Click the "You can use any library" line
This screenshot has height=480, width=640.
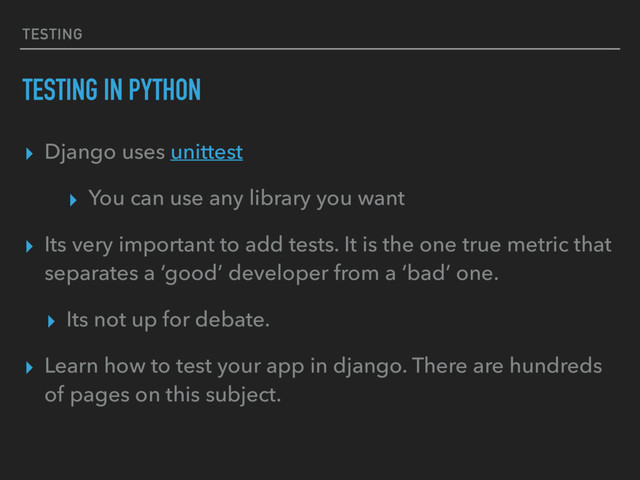(x=246, y=199)
